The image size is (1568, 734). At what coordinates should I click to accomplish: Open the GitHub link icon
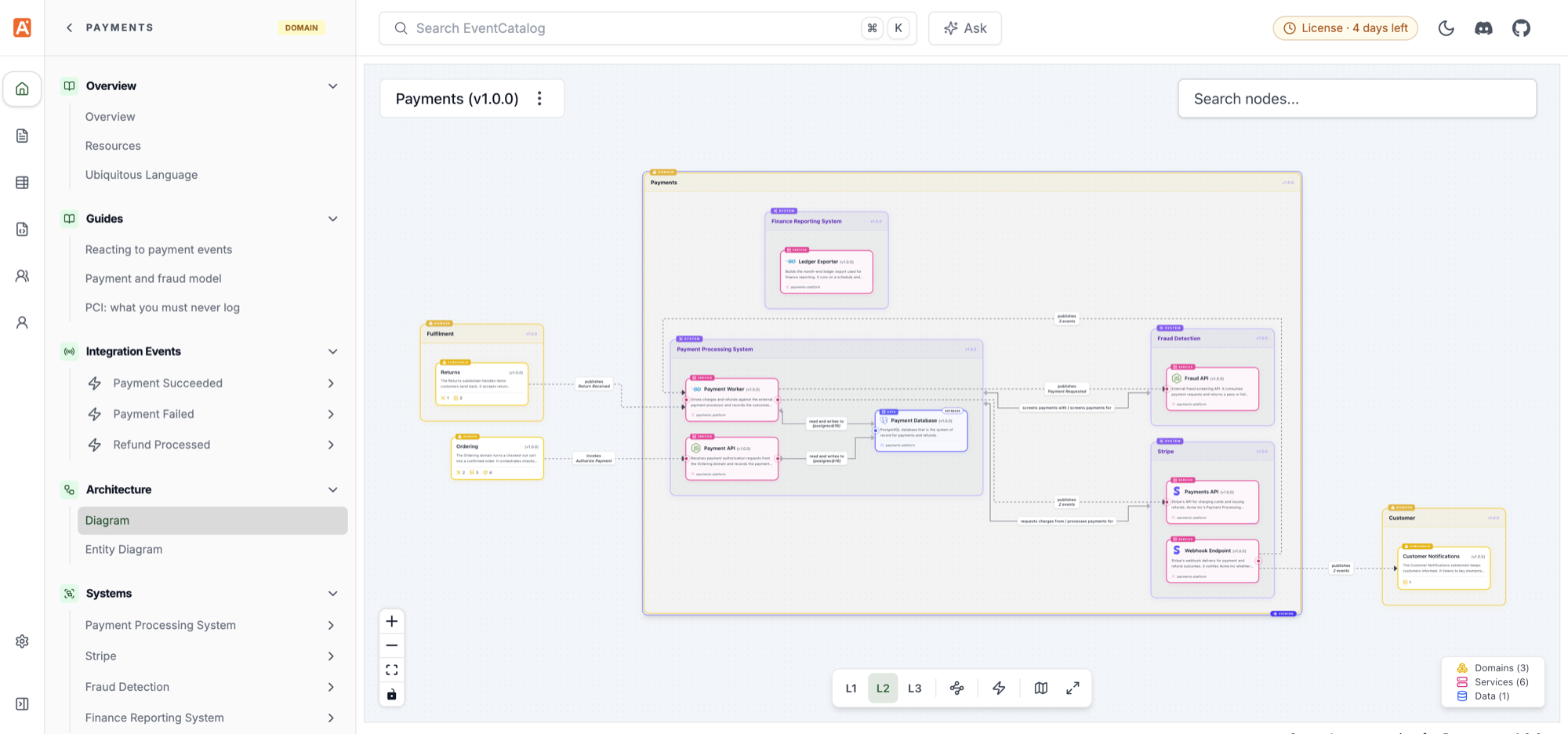pyautogui.click(x=1521, y=28)
